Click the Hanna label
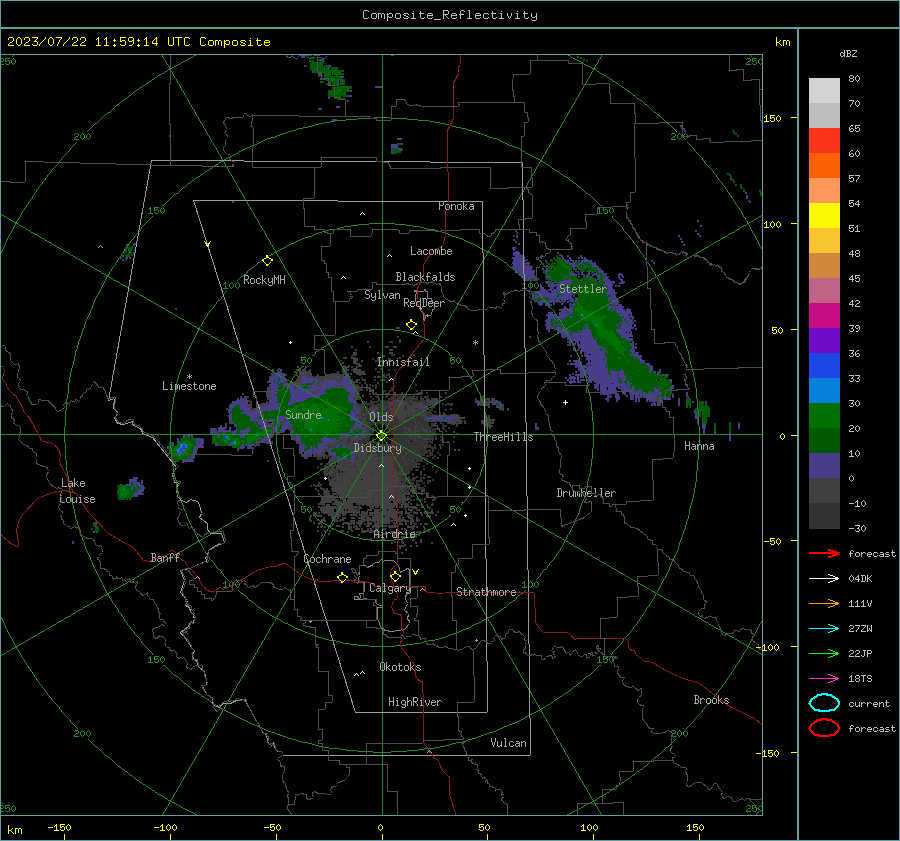The width and height of the screenshot is (900, 841). [x=699, y=446]
